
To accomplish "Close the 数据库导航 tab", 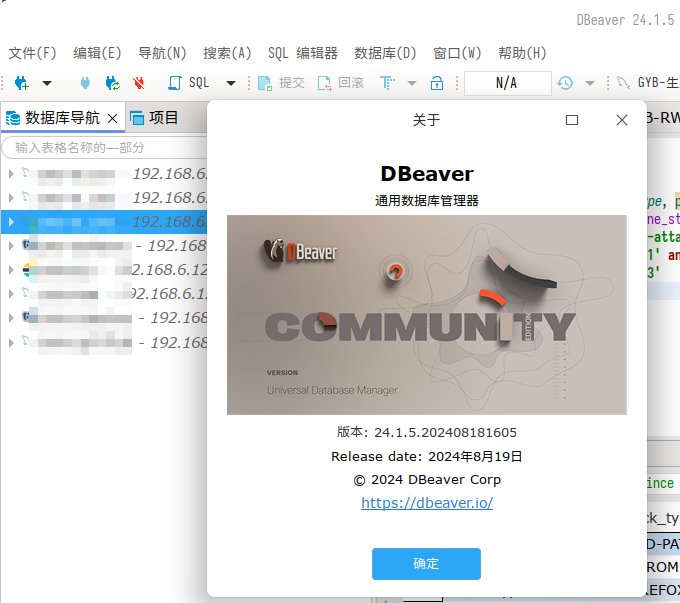I will [112, 118].
